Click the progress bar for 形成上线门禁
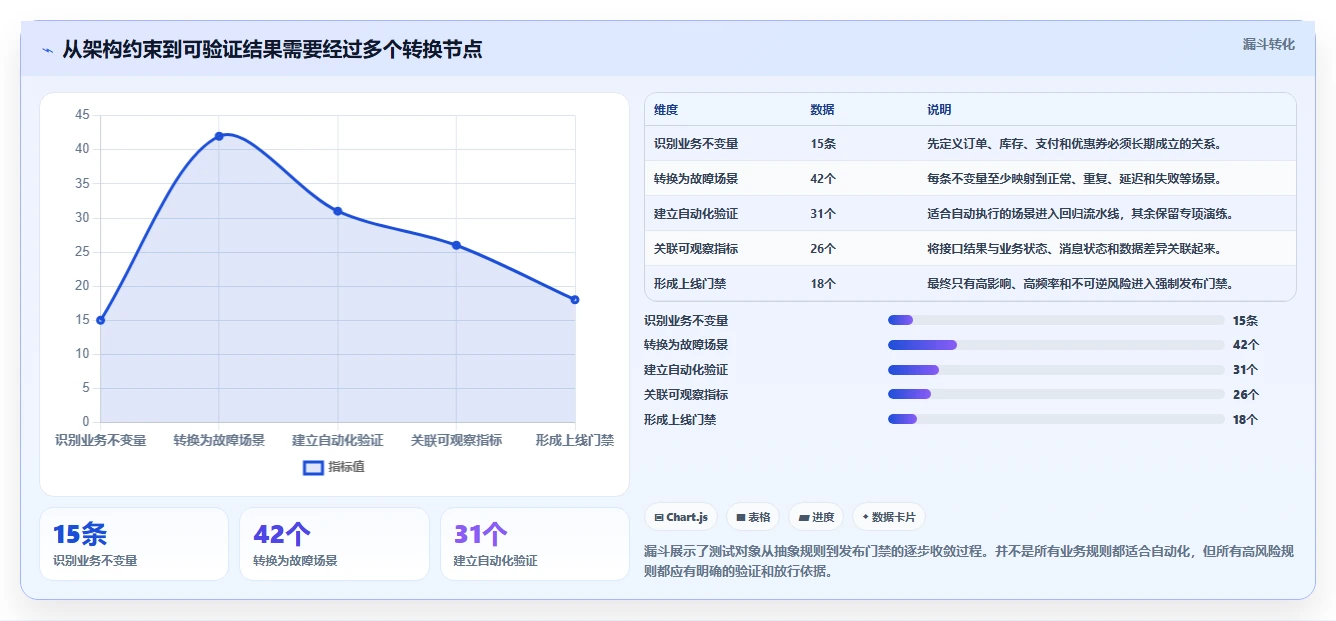 1056,419
